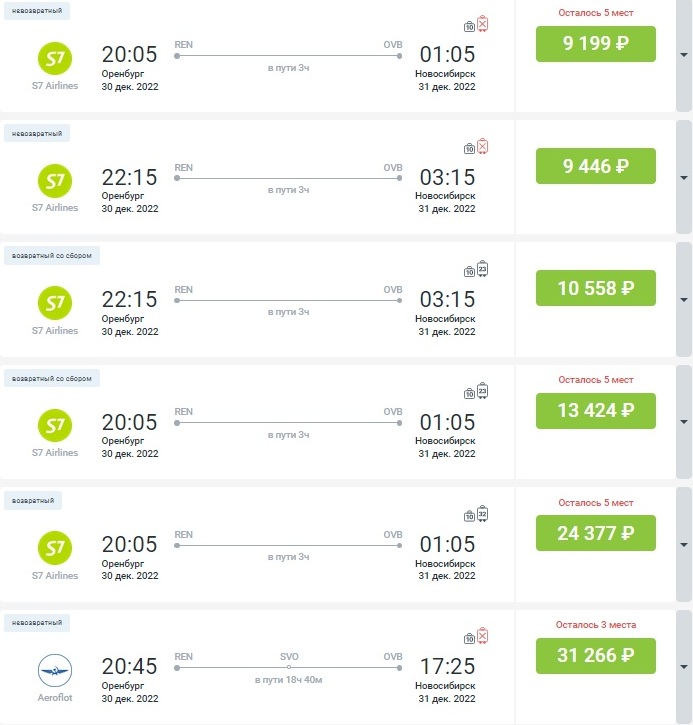Screen dimensions: 693x725
Task: Expand details of the 9 199 ₽ flight
Action: click(684, 55)
